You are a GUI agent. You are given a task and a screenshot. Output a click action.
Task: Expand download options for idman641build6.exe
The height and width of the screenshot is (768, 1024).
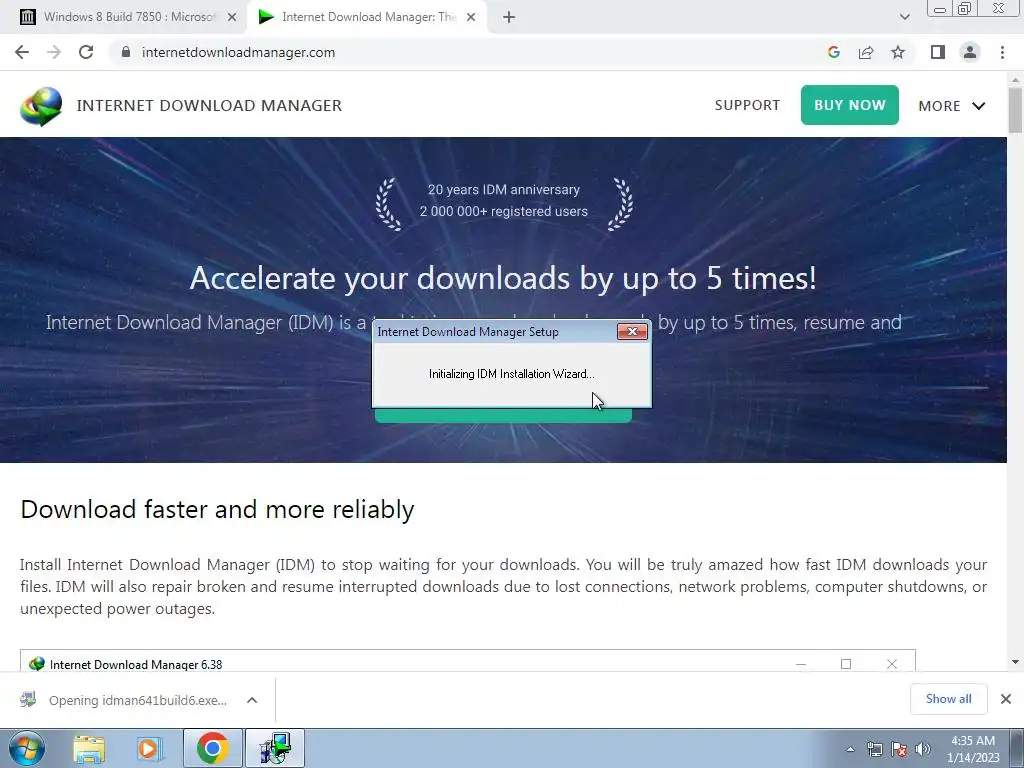[252, 700]
